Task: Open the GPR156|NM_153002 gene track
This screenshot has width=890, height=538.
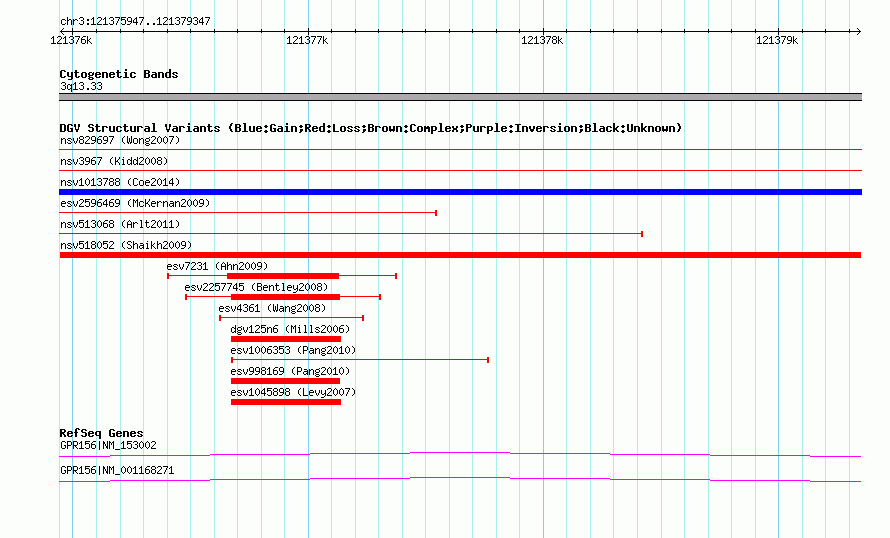Action: 460,455
